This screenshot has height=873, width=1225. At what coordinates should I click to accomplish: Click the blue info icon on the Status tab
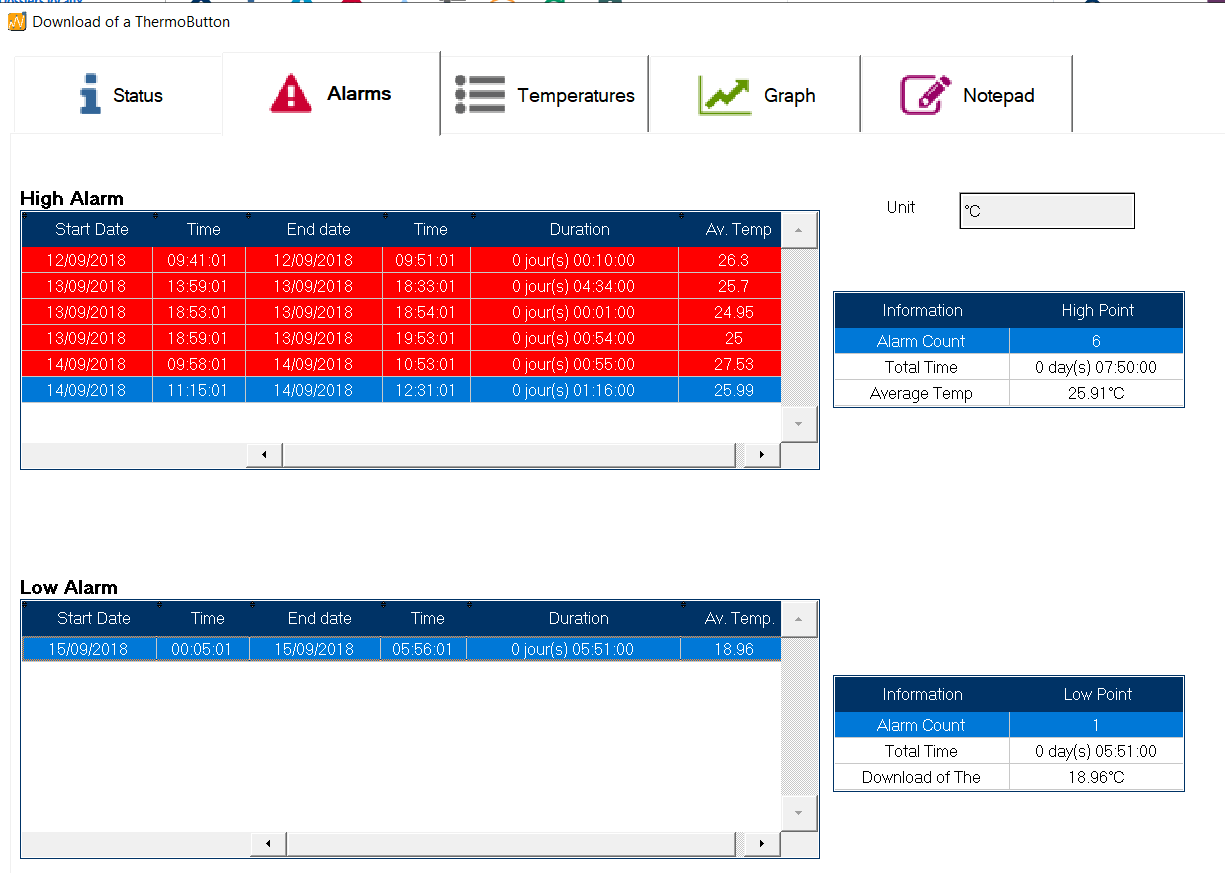(x=89, y=95)
